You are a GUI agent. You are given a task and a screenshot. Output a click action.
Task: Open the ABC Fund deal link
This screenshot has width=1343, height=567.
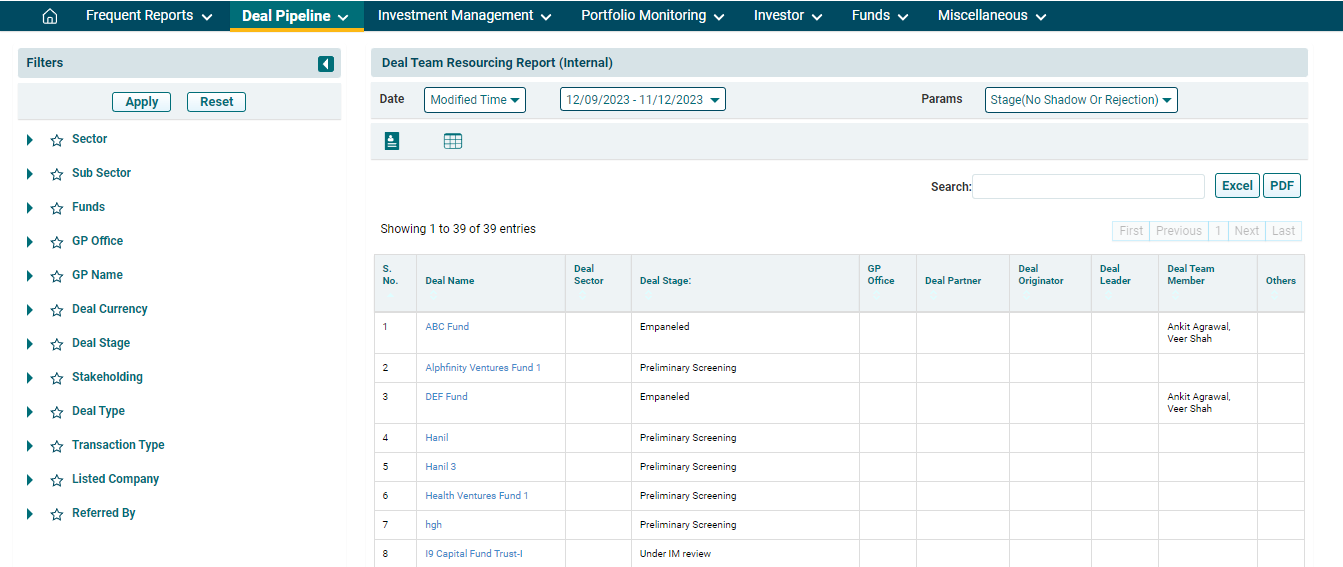pyautogui.click(x=447, y=327)
